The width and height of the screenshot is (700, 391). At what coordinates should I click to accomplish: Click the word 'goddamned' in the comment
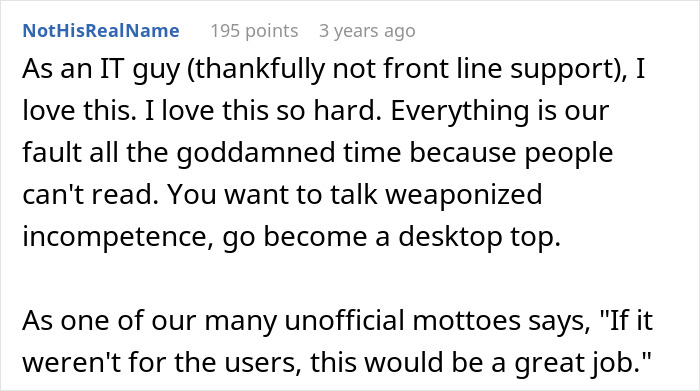coord(256,153)
